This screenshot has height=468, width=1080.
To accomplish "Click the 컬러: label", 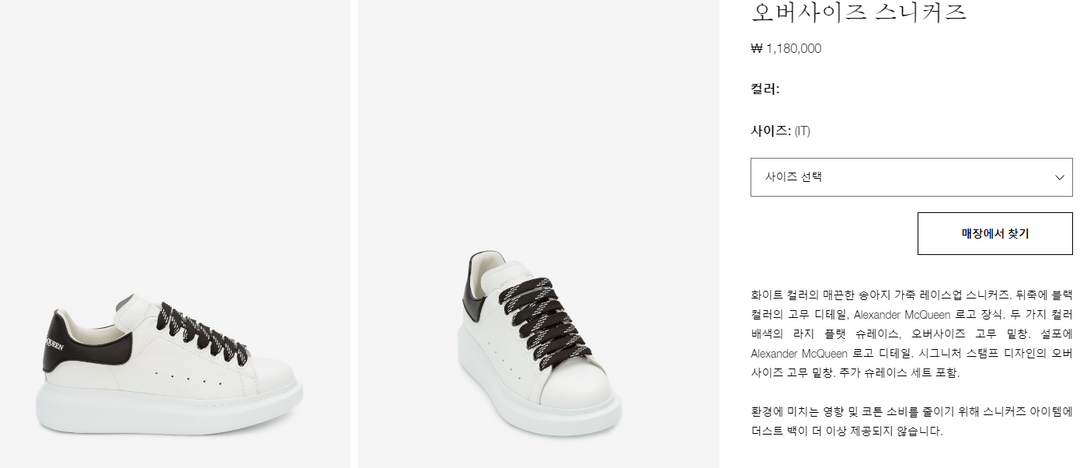I will click(765, 89).
